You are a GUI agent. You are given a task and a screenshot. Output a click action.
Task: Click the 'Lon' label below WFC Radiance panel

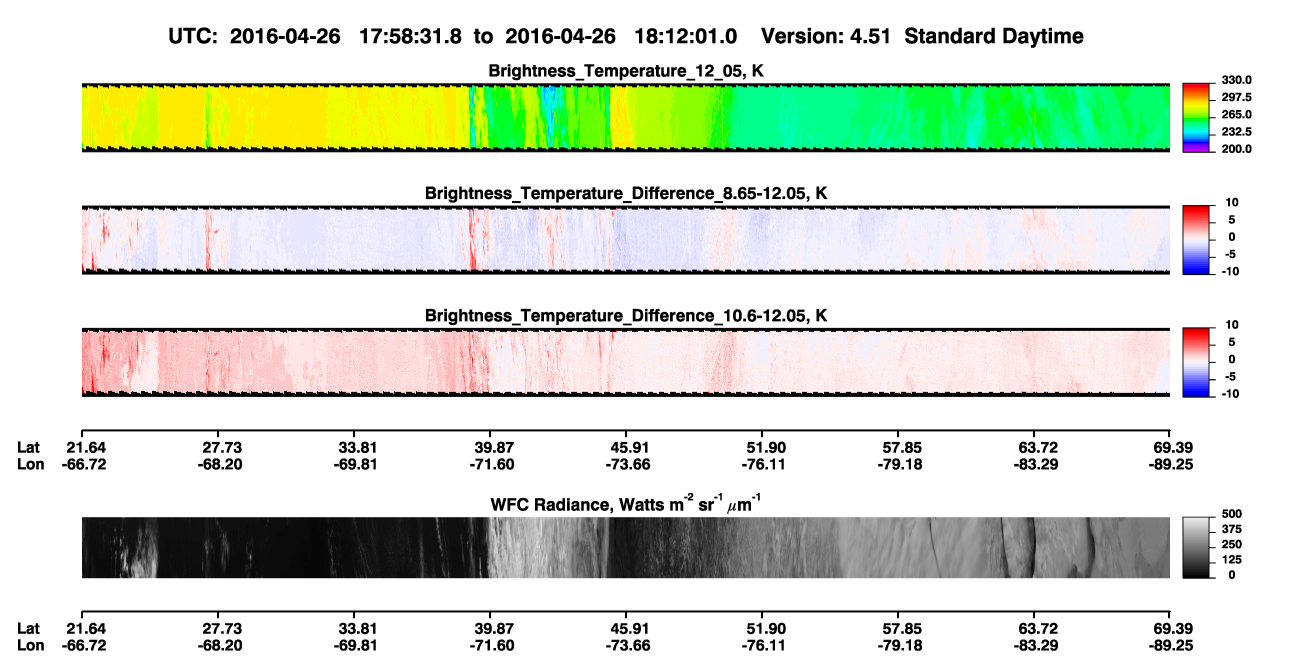(x=30, y=644)
